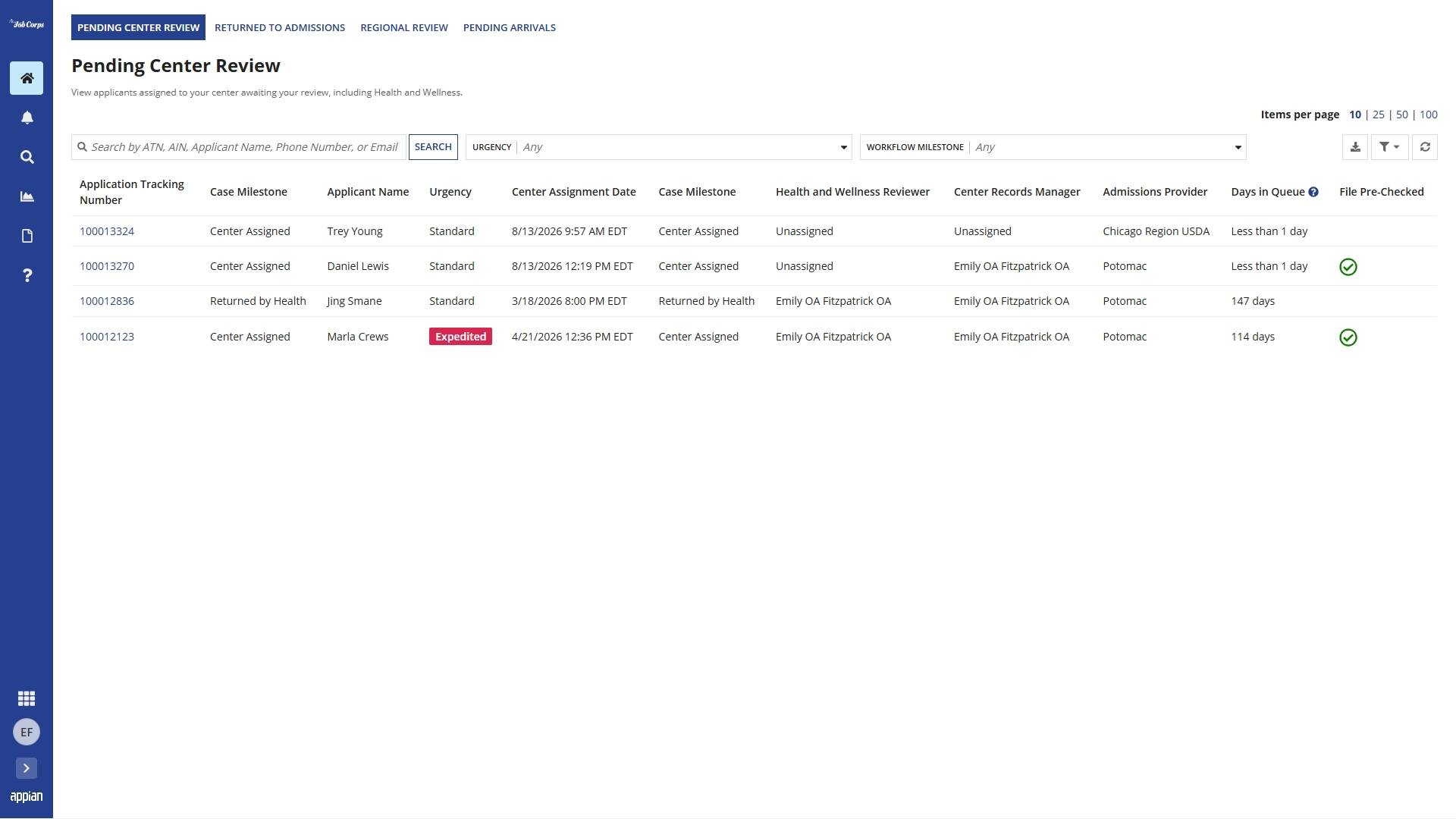Set items per page to 100
This screenshot has height=819, width=1456.
point(1429,115)
